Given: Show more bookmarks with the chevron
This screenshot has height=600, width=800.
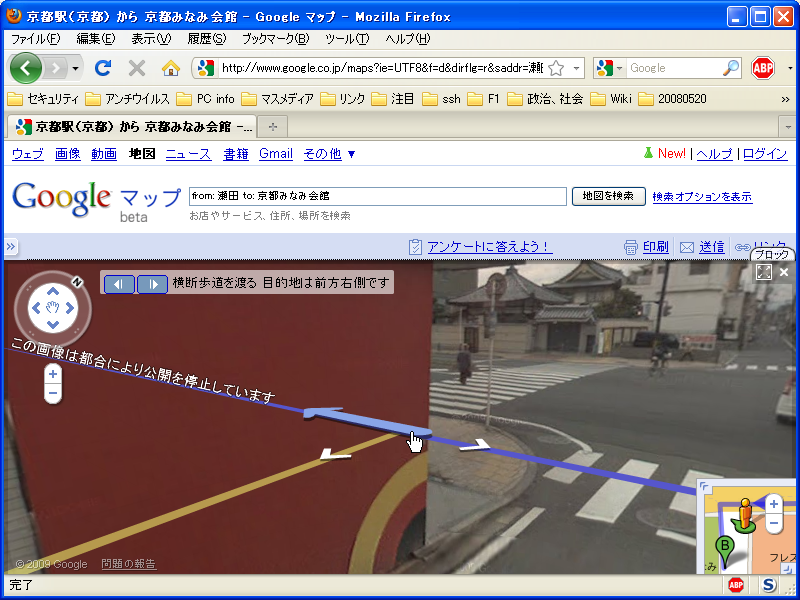Looking at the screenshot, I should pyautogui.click(x=786, y=99).
